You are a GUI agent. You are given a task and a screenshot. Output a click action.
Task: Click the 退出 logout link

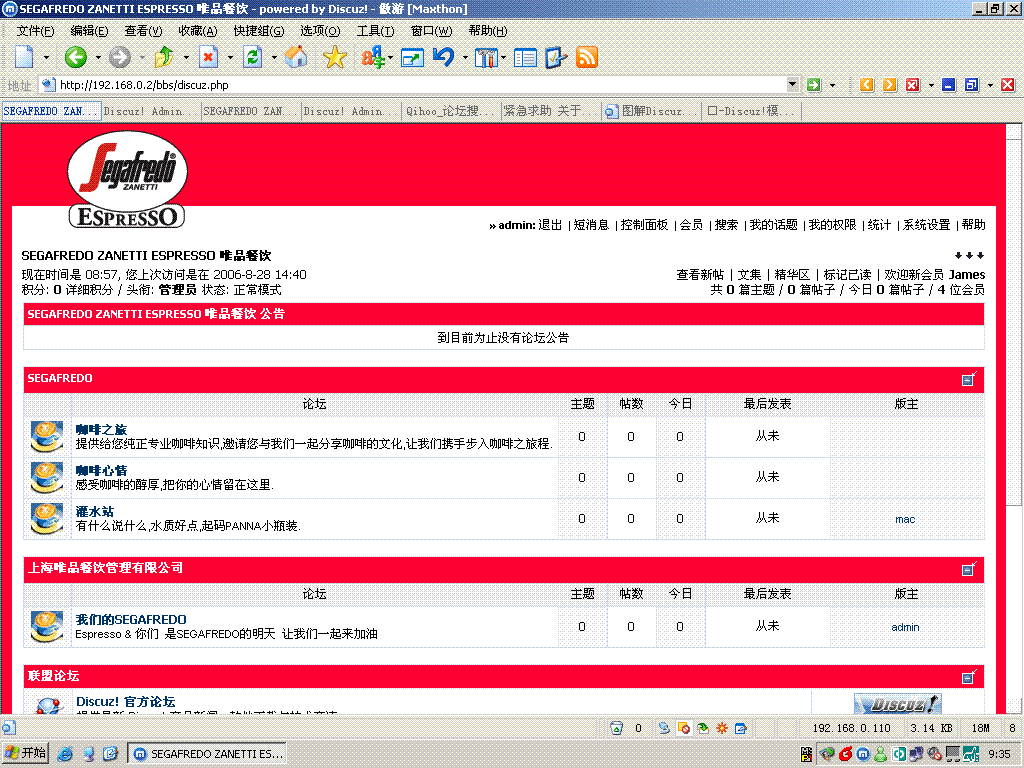pyautogui.click(x=550, y=225)
